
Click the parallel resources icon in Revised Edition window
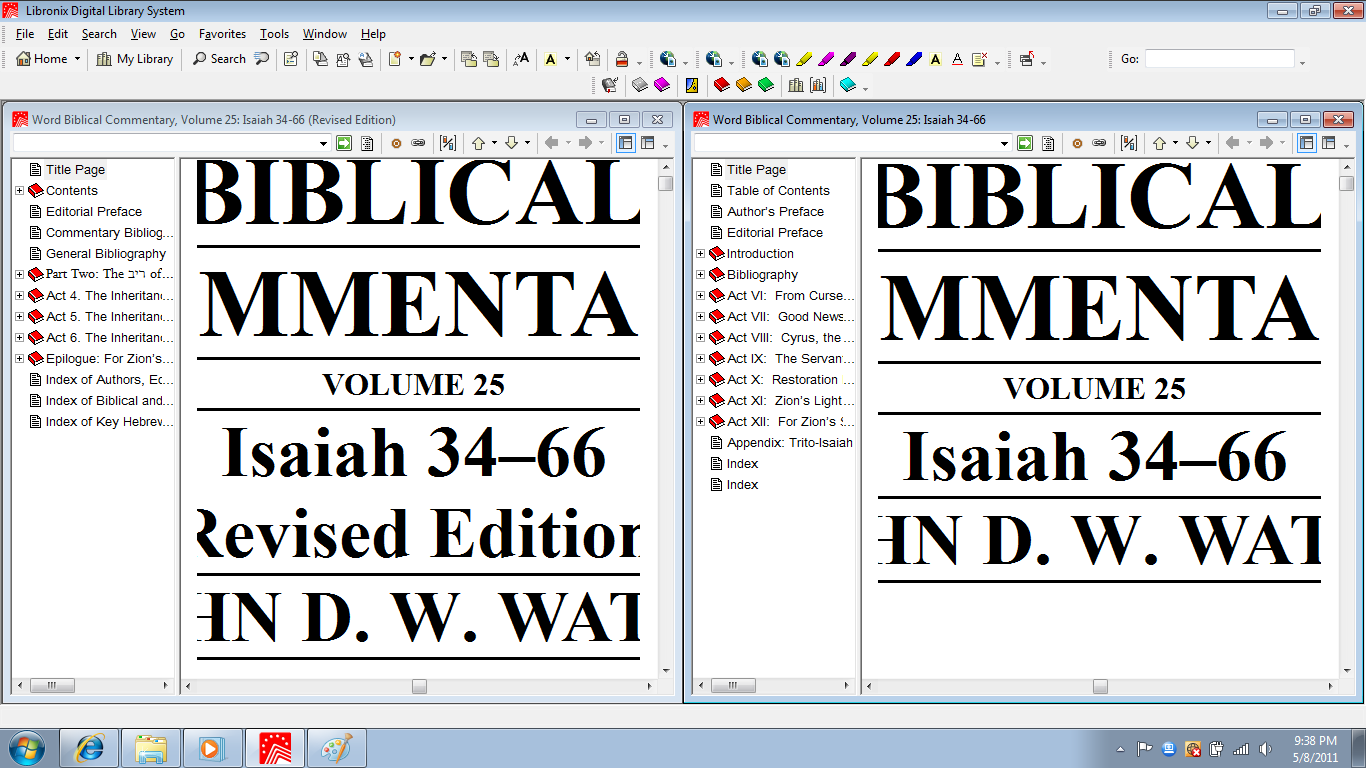click(447, 143)
